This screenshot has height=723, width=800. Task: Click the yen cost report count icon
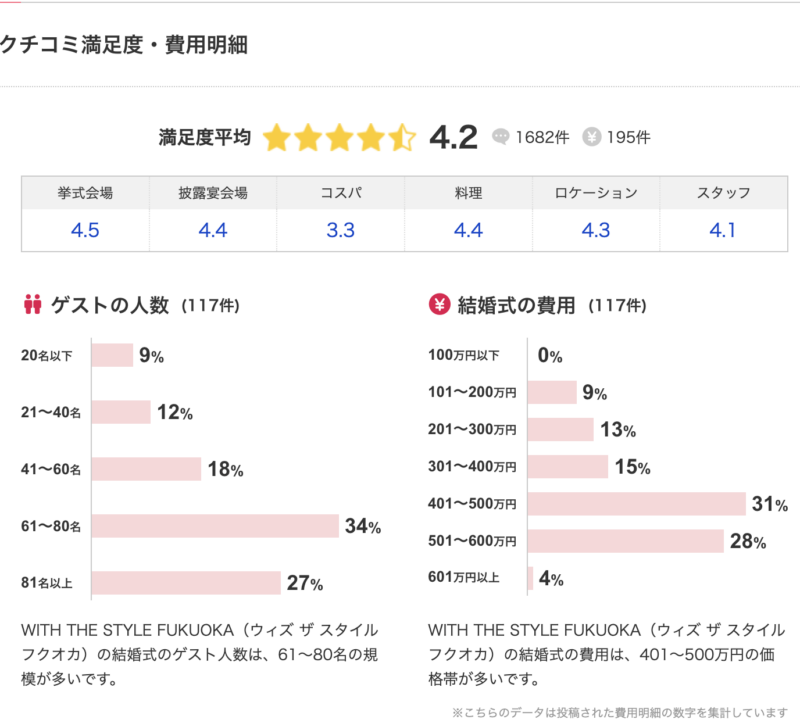(591, 138)
